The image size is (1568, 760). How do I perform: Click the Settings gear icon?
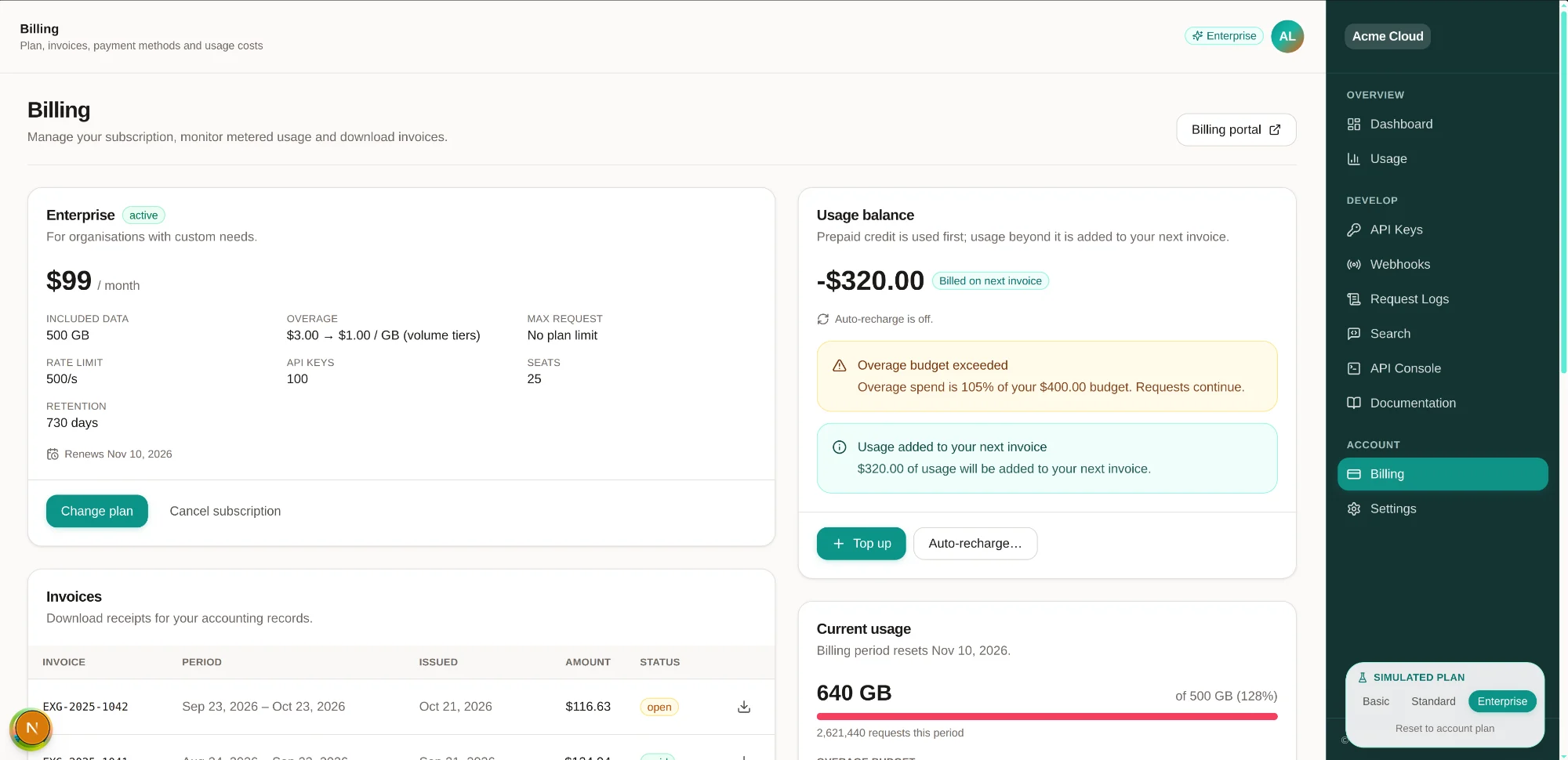tap(1353, 508)
